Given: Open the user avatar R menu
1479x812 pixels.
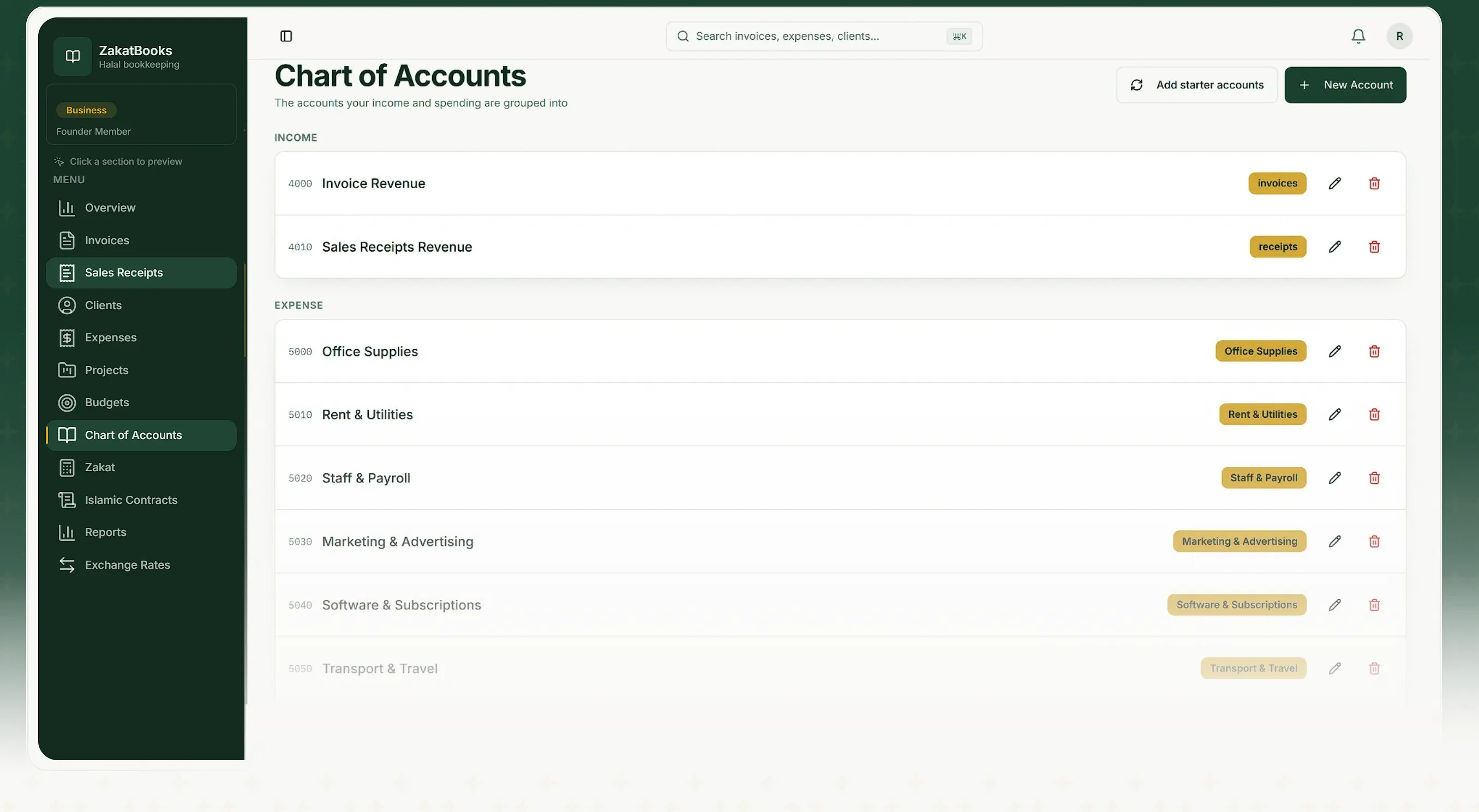Looking at the screenshot, I should 1399,36.
